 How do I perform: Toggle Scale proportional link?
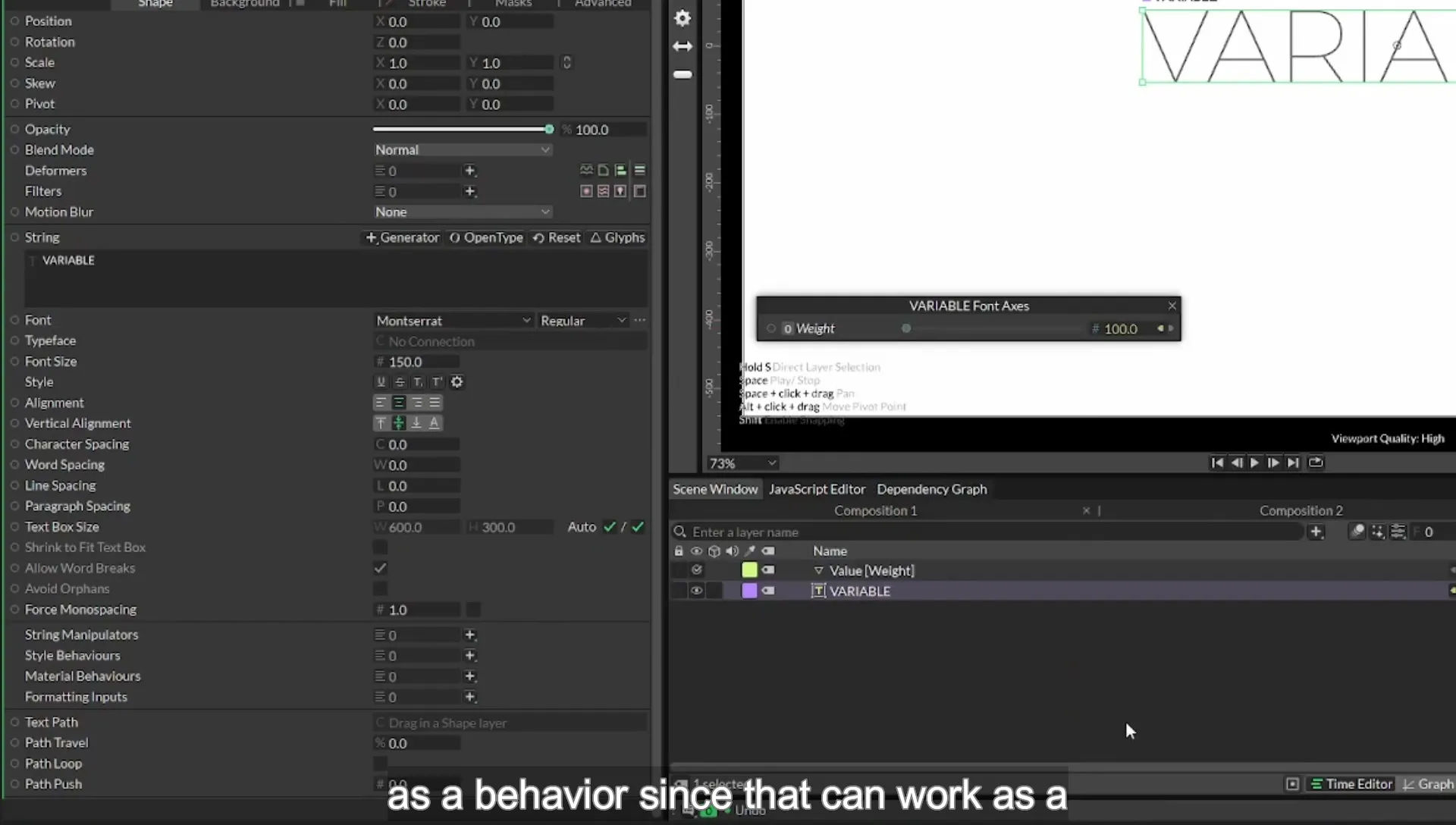566,63
